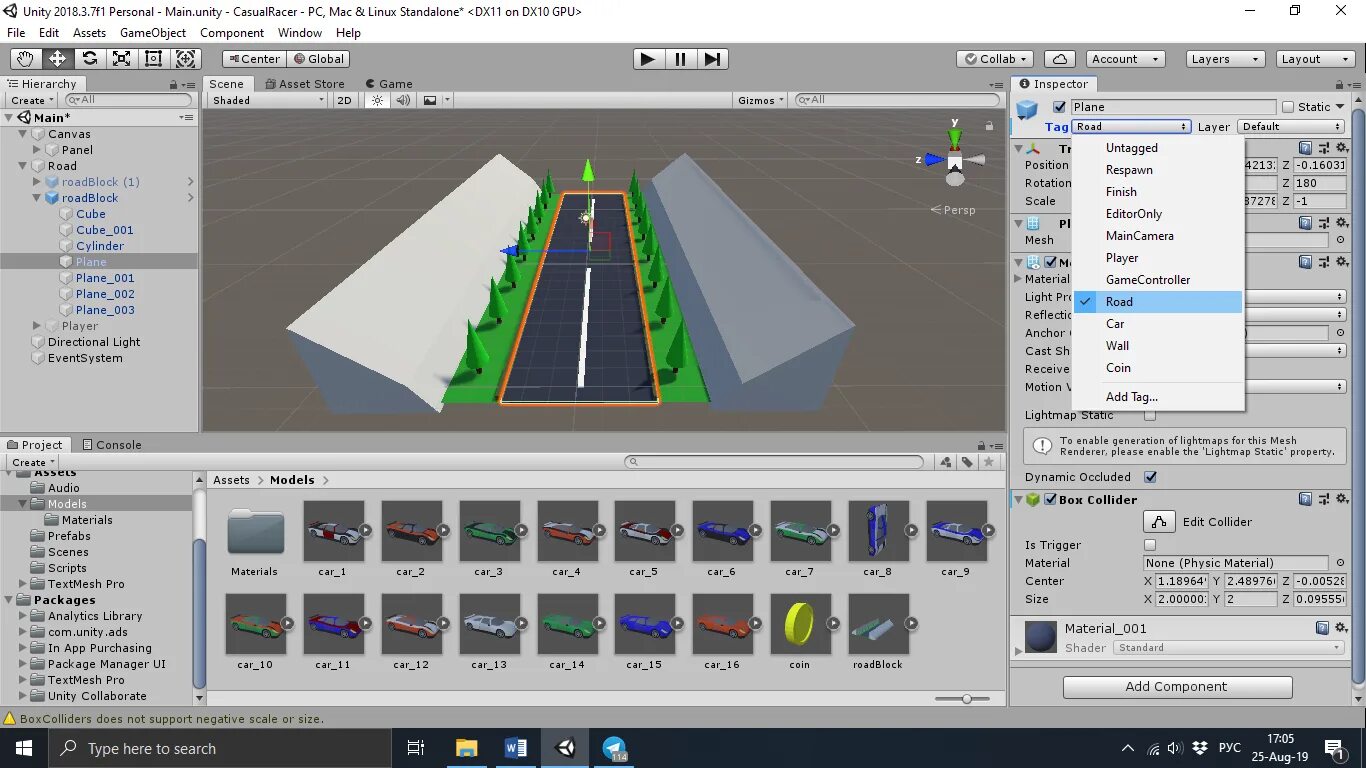Search by type icon in Project panel

(x=945, y=462)
